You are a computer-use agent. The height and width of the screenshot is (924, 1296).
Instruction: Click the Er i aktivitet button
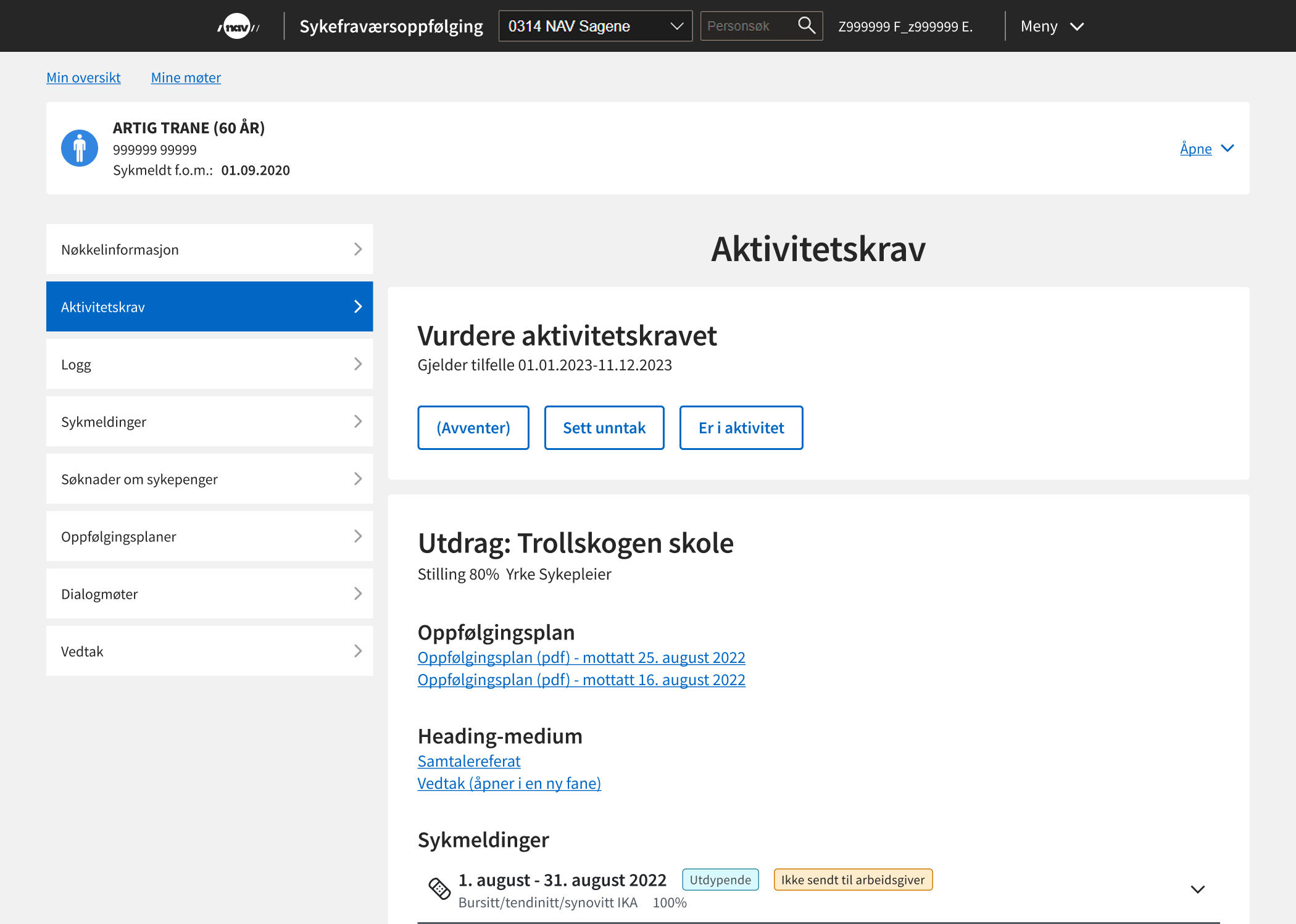[x=741, y=428]
